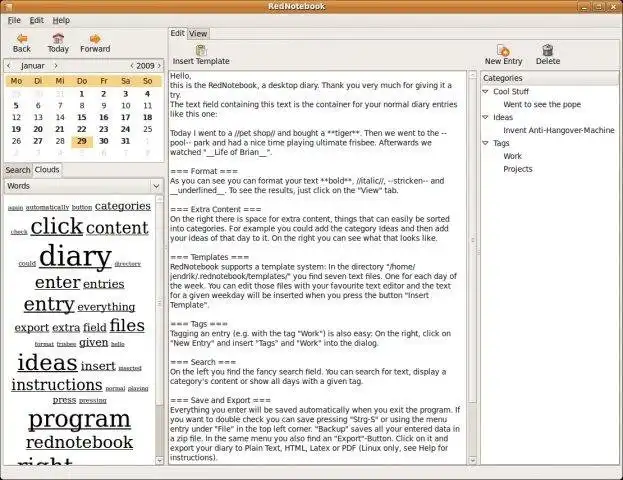623x480 pixels.
Task: Click the word 'files' in cloud
Action: pyautogui.click(x=127, y=325)
